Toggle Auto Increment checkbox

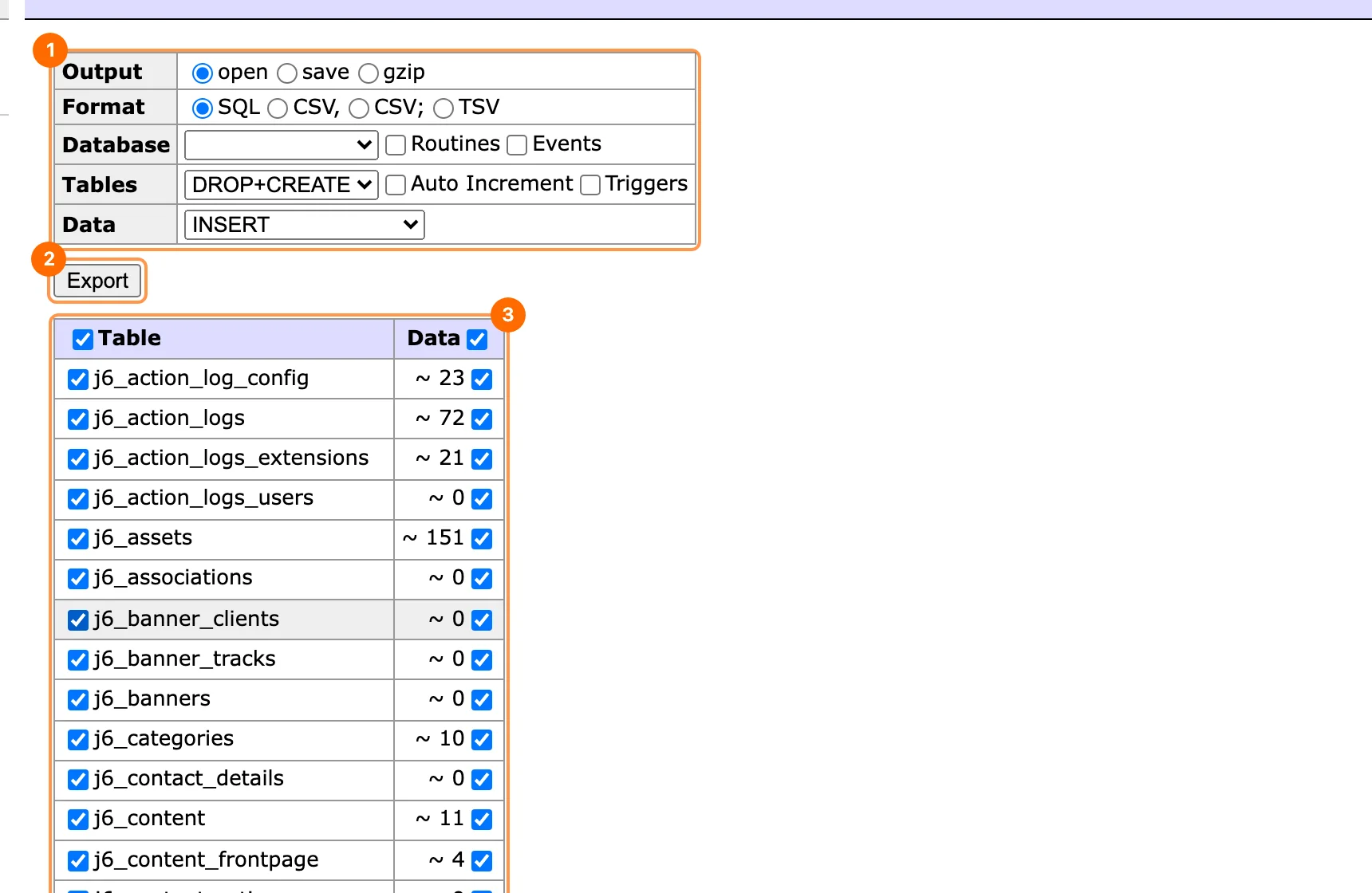(x=396, y=185)
